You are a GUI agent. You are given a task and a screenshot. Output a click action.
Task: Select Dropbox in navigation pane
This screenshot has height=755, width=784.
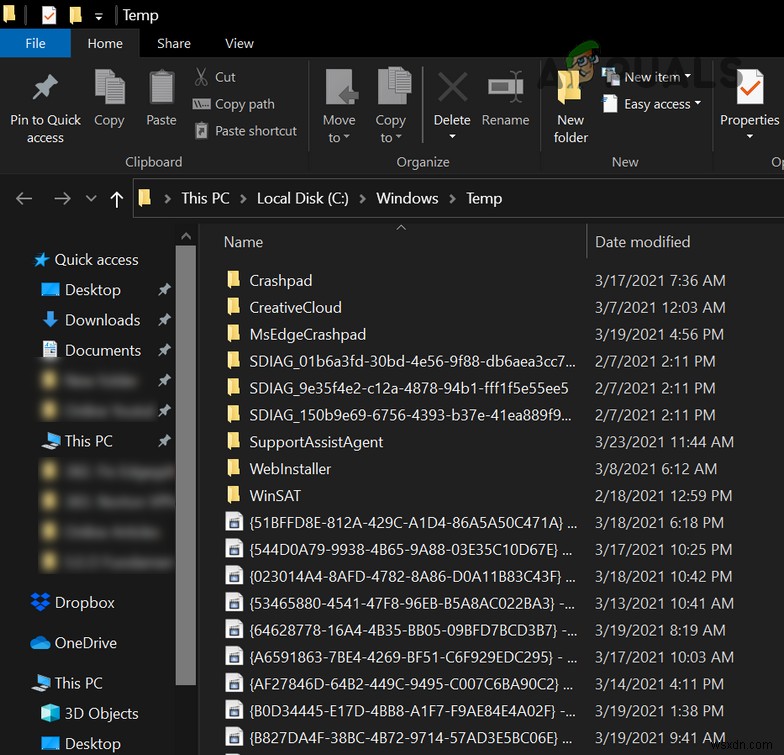(x=84, y=603)
